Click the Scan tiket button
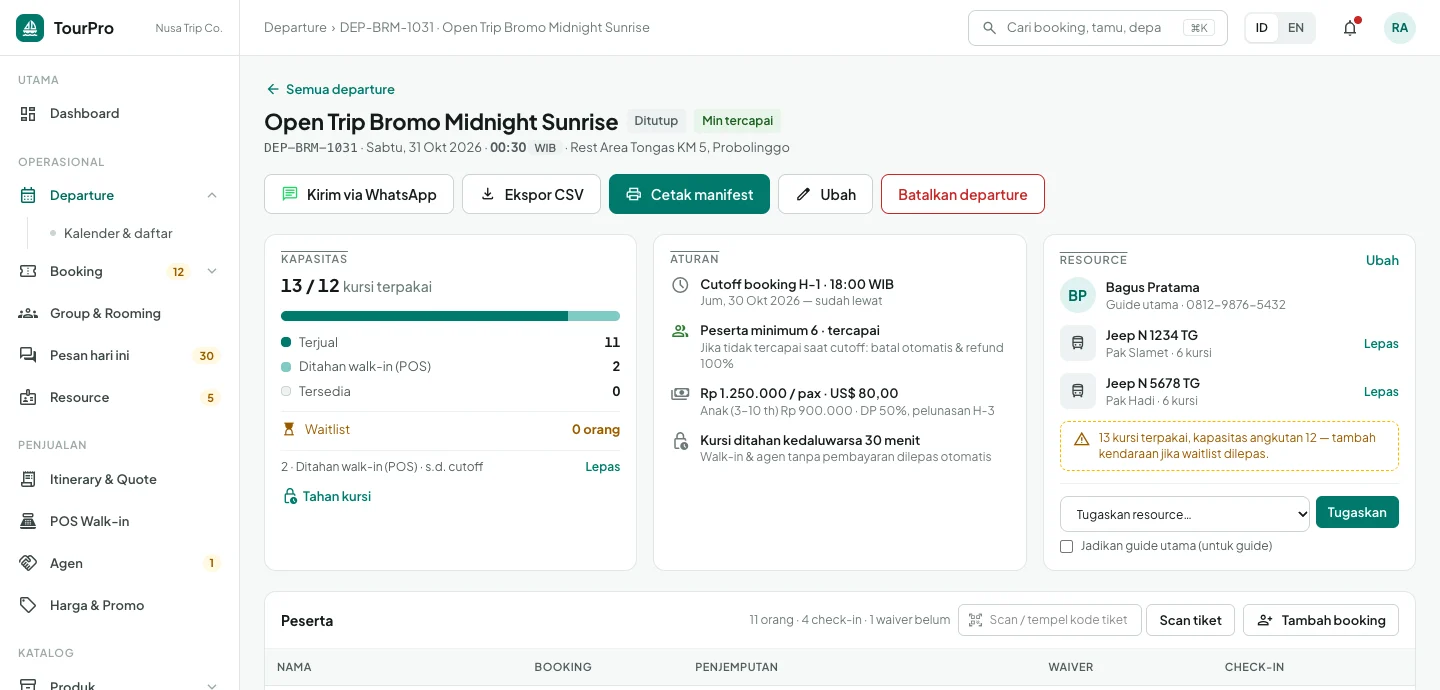 point(1190,620)
